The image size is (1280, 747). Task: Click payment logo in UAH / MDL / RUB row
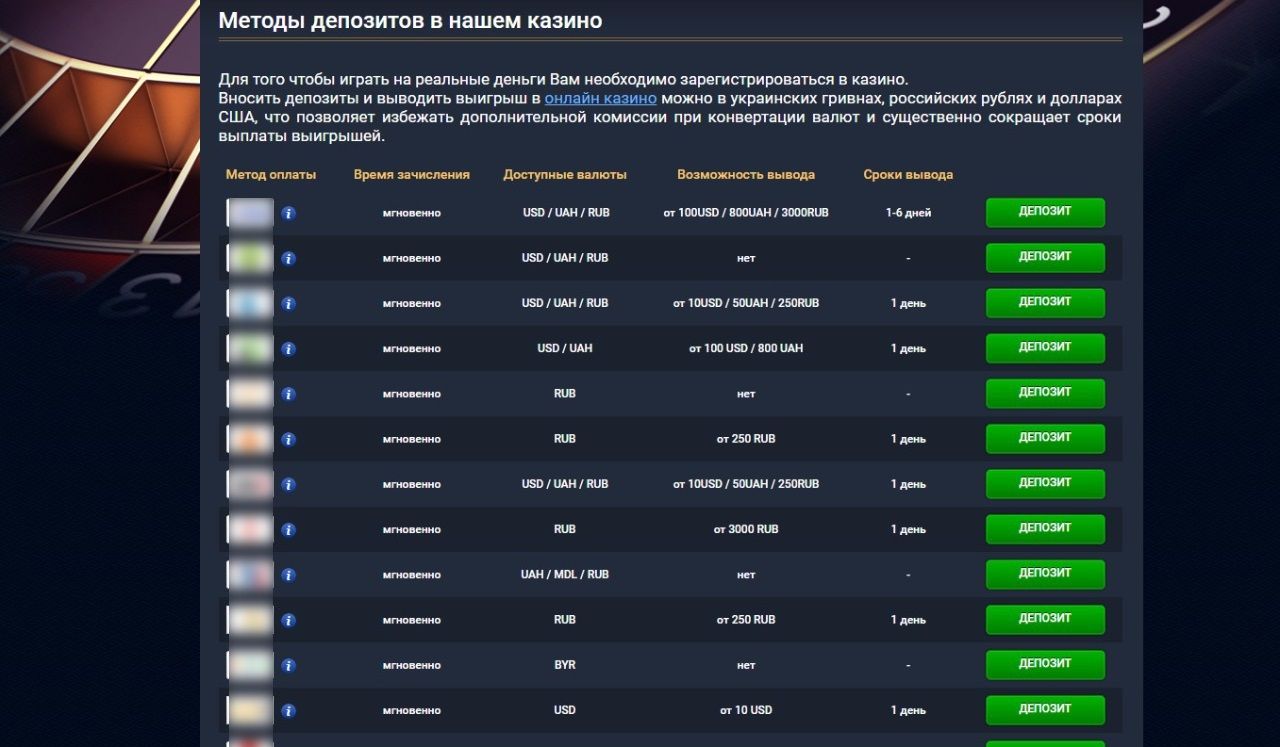[250, 575]
